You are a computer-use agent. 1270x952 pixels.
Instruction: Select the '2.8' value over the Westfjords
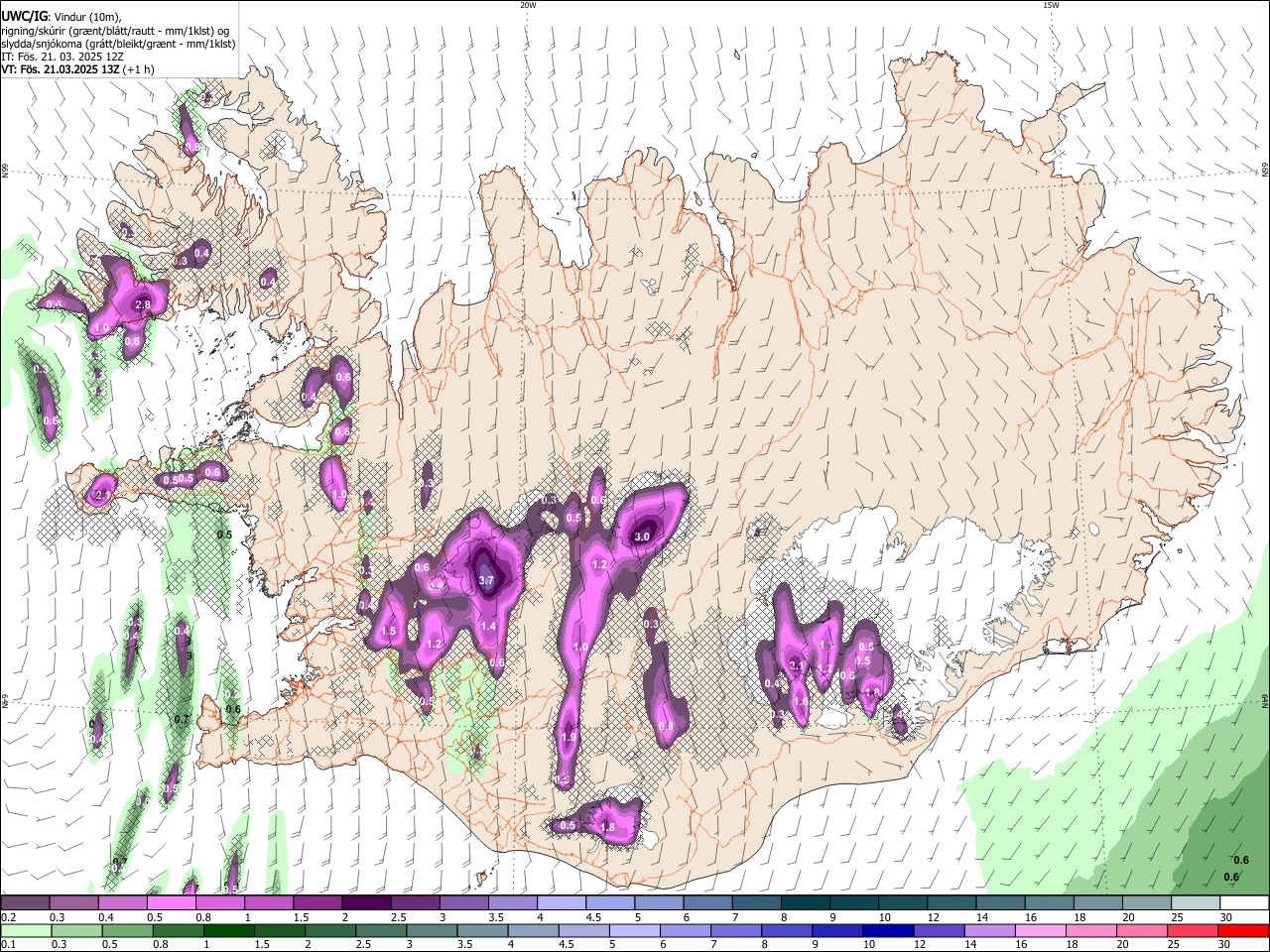(142, 304)
